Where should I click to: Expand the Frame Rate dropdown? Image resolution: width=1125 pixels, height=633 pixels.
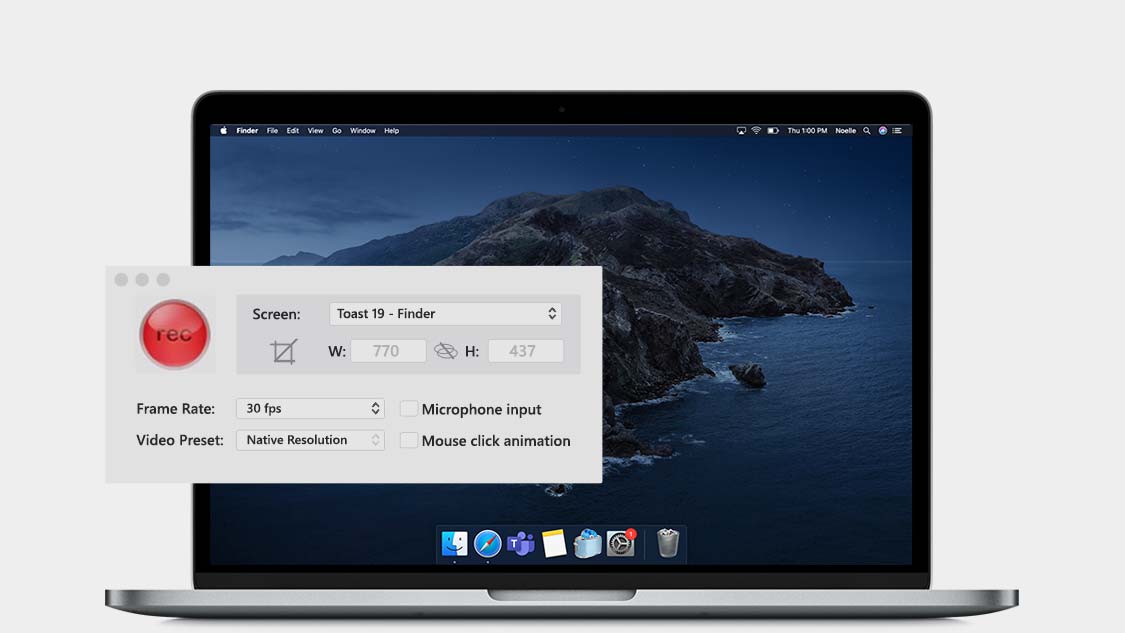[x=310, y=408]
